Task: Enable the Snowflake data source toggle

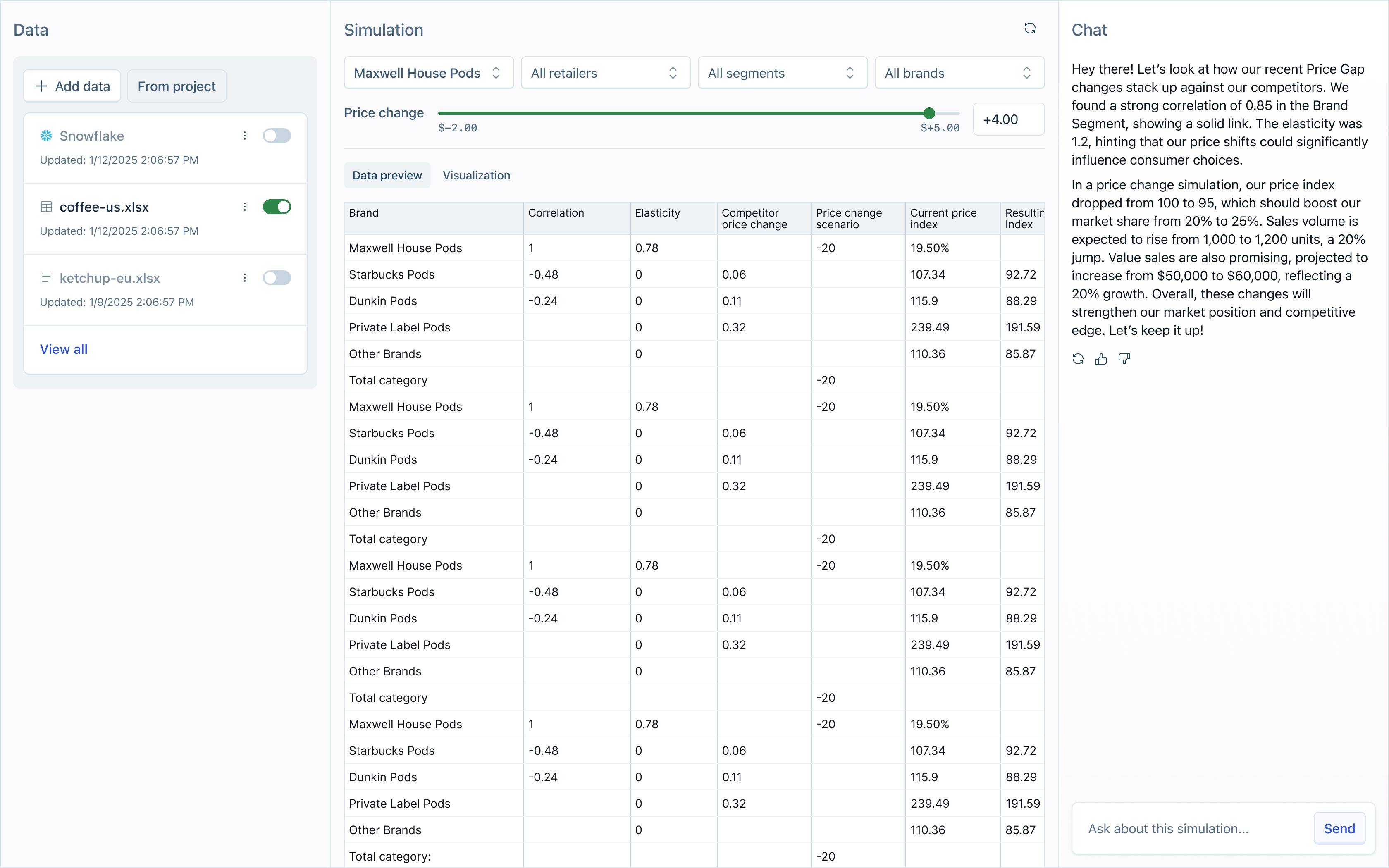Action: (x=277, y=136)
